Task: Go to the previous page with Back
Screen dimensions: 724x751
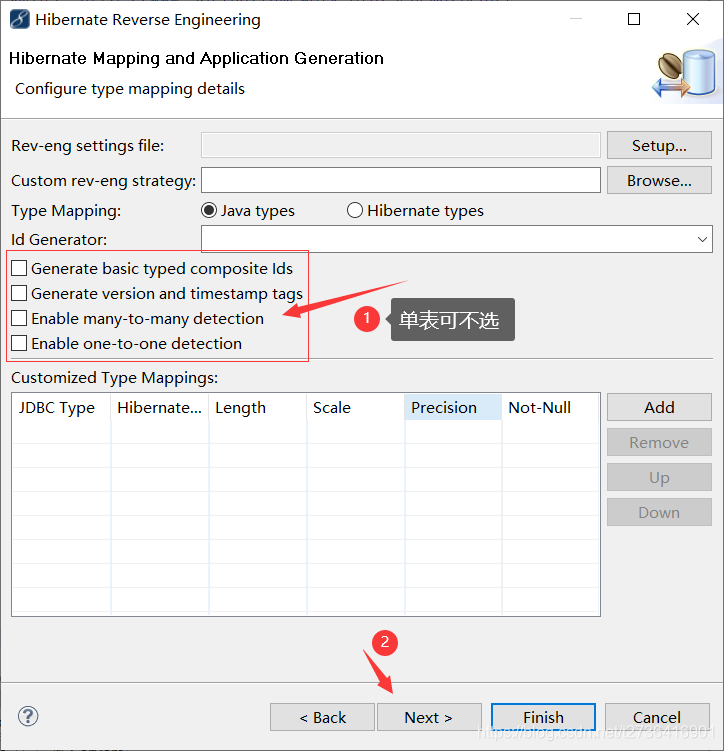Action: point(322,717)
